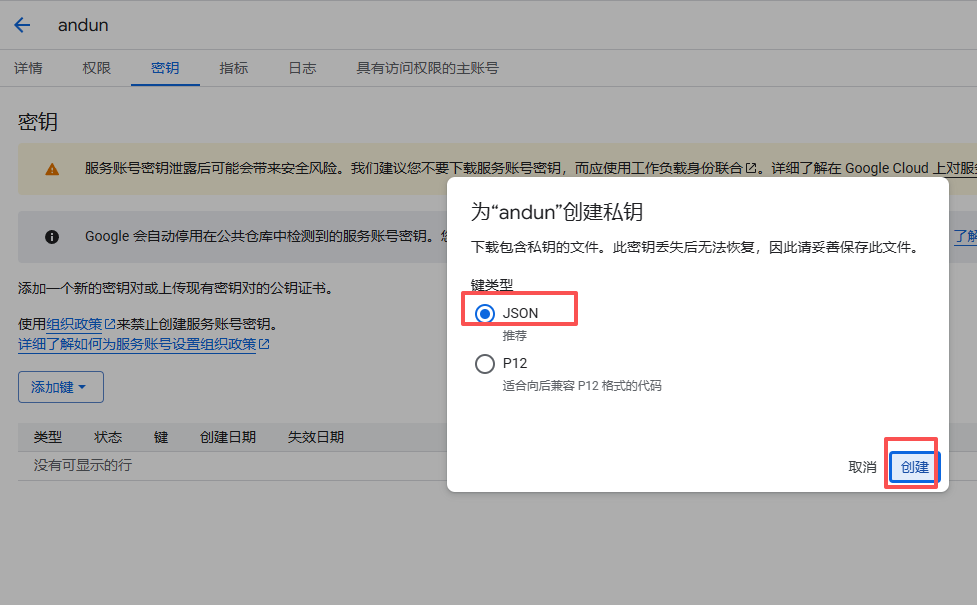Click the black info circle icon
977x605 pixels.
pos(52,237)
